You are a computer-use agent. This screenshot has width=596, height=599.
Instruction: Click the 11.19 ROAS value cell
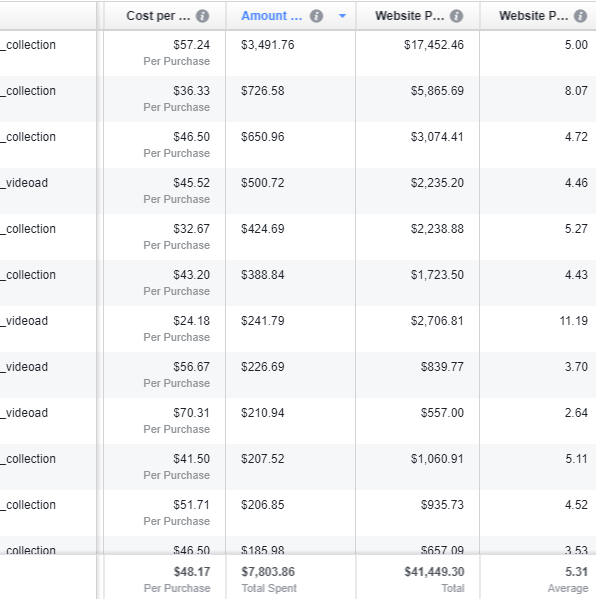click(573, 321)
